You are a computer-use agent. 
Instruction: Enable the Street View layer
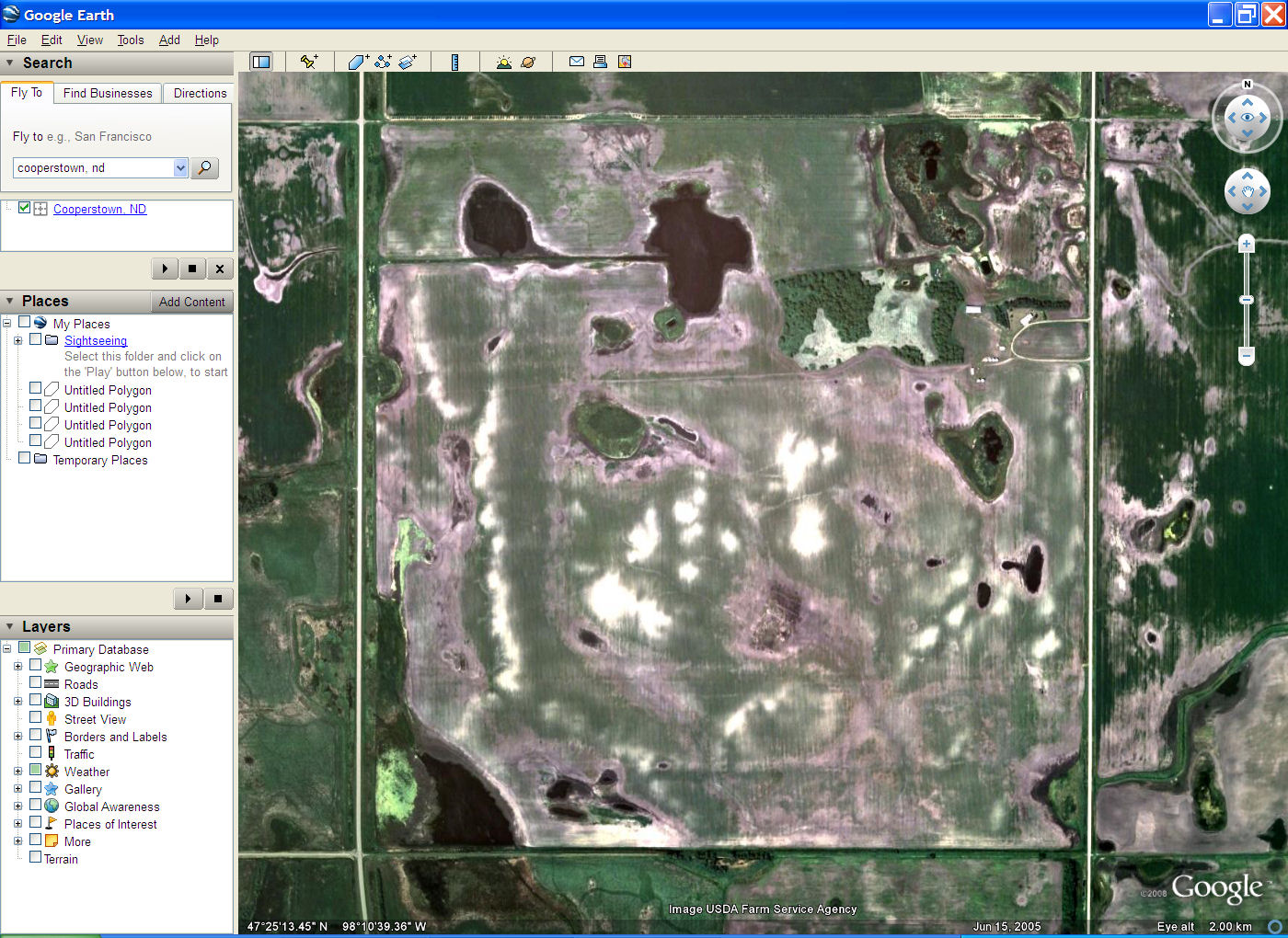[x=36, y=717]
